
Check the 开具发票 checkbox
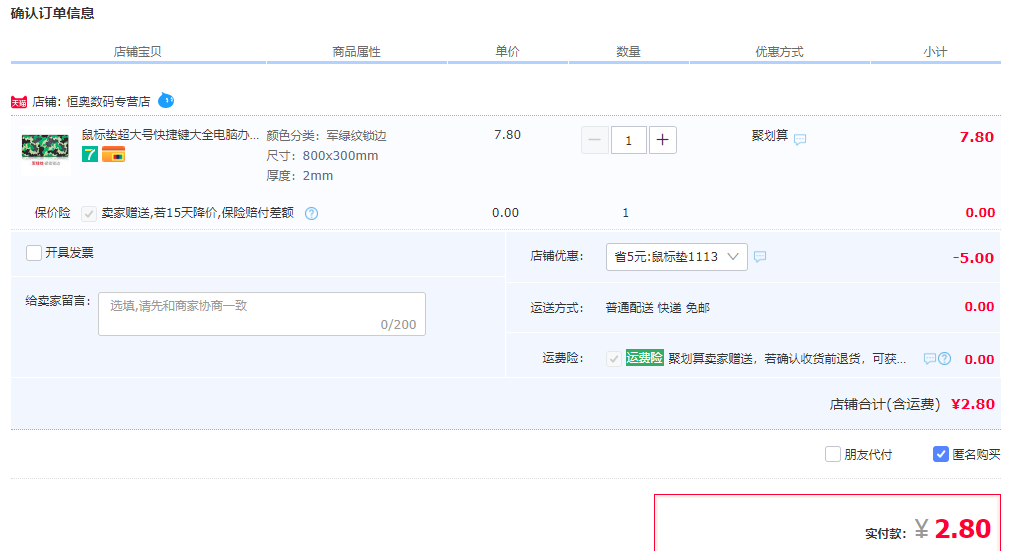[x=34, y=253]
